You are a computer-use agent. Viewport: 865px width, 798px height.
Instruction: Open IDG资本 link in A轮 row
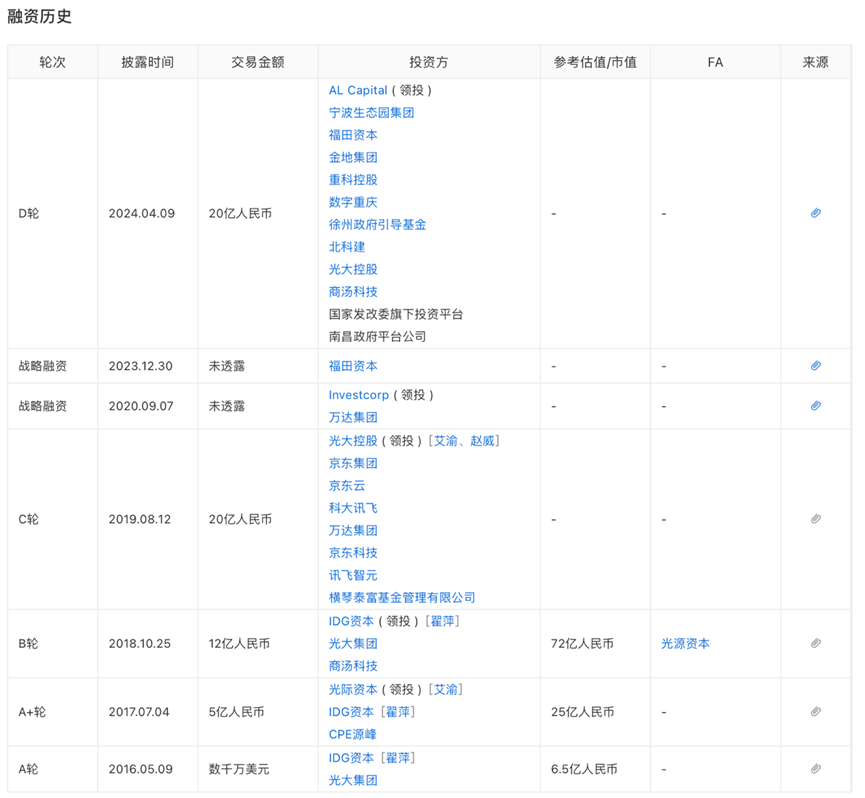pyautogui.click(x=351, y=758)
